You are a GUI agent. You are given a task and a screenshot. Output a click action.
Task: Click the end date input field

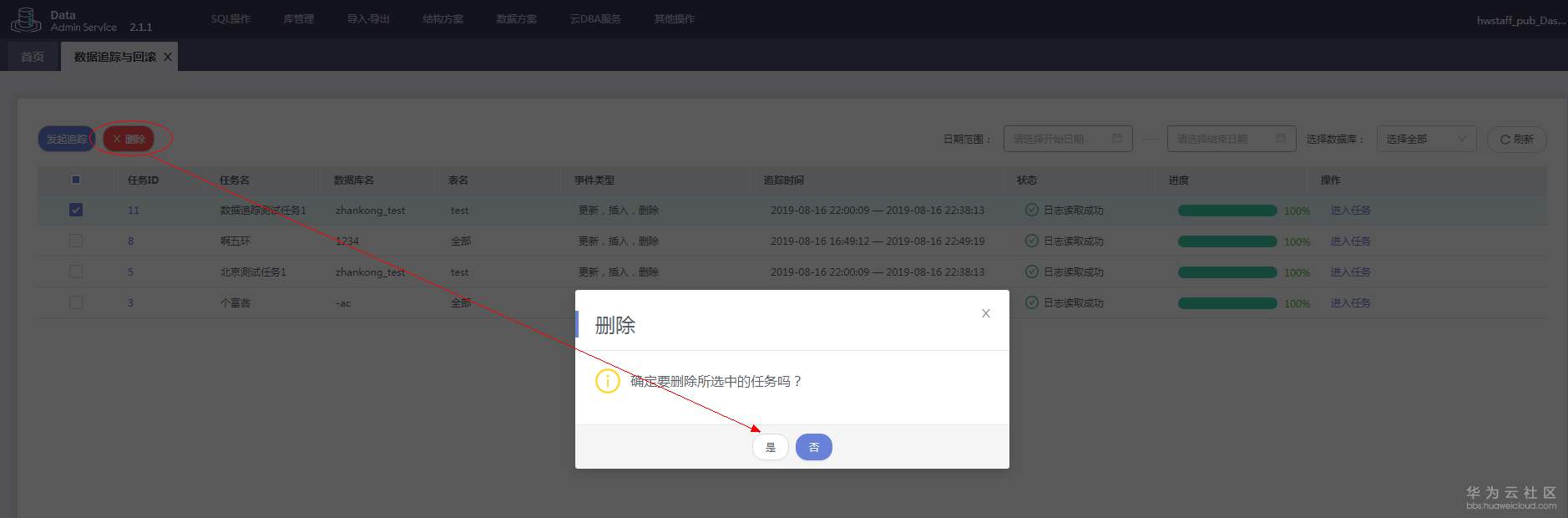pyautogui.click(x=1232, y=139)
